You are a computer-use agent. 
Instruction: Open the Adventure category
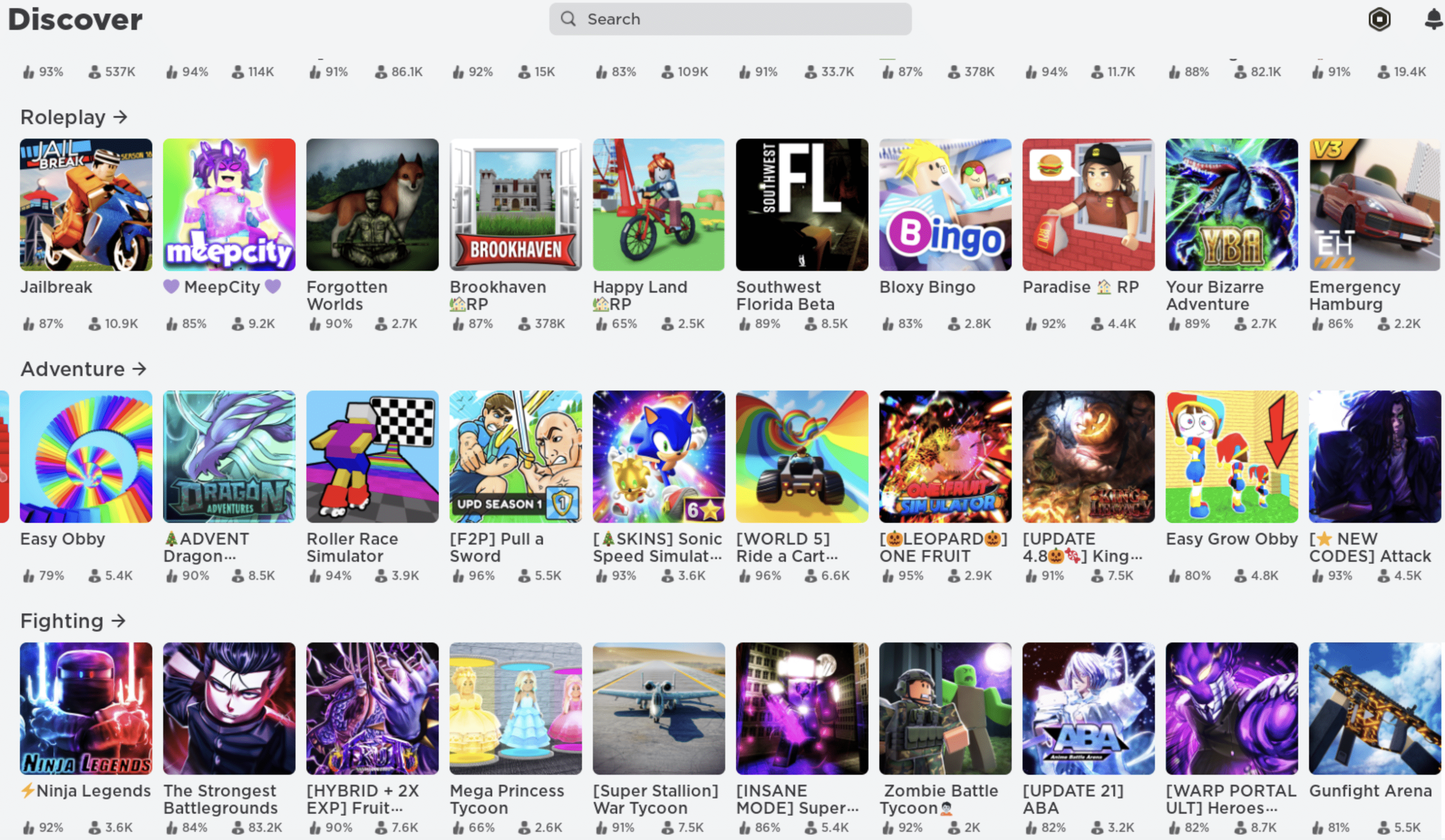(83, 369)
